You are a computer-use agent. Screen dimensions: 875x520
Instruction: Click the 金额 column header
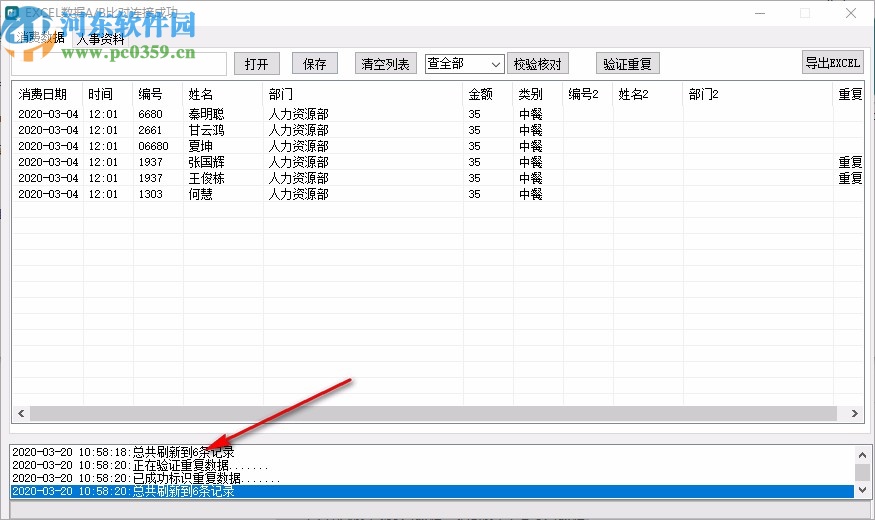(488, 94)
